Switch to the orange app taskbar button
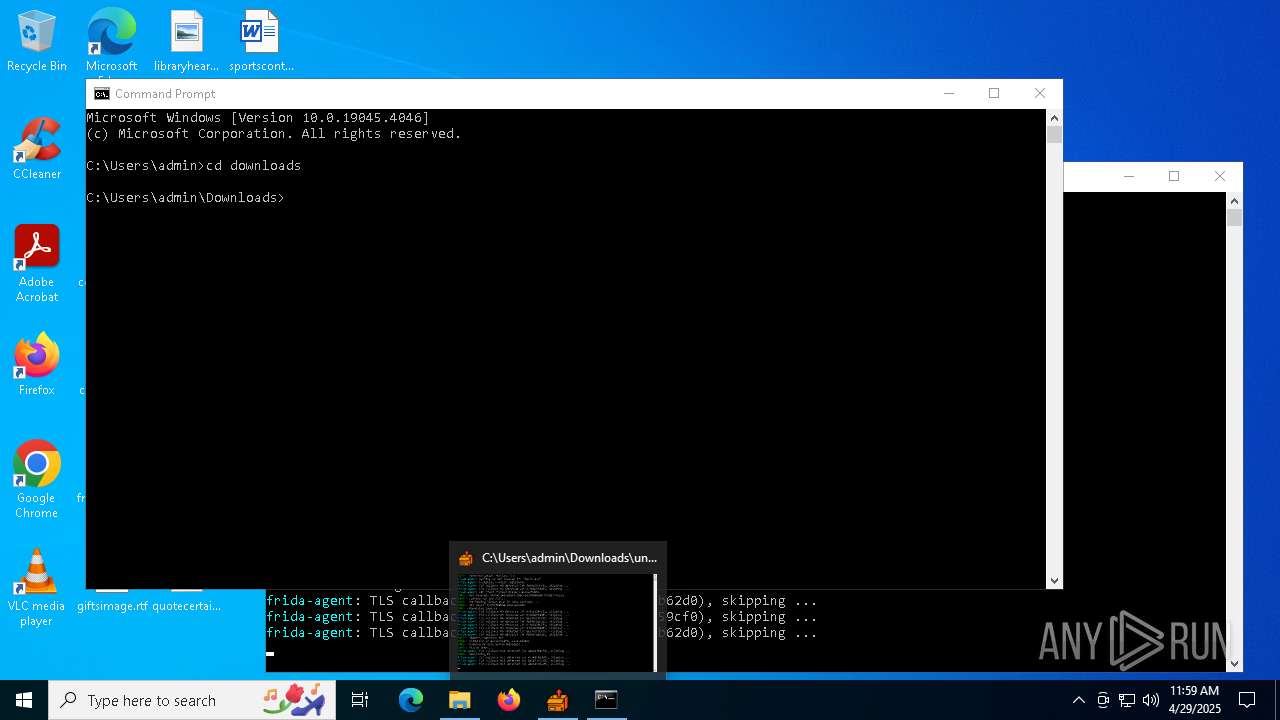 (558, 700)
